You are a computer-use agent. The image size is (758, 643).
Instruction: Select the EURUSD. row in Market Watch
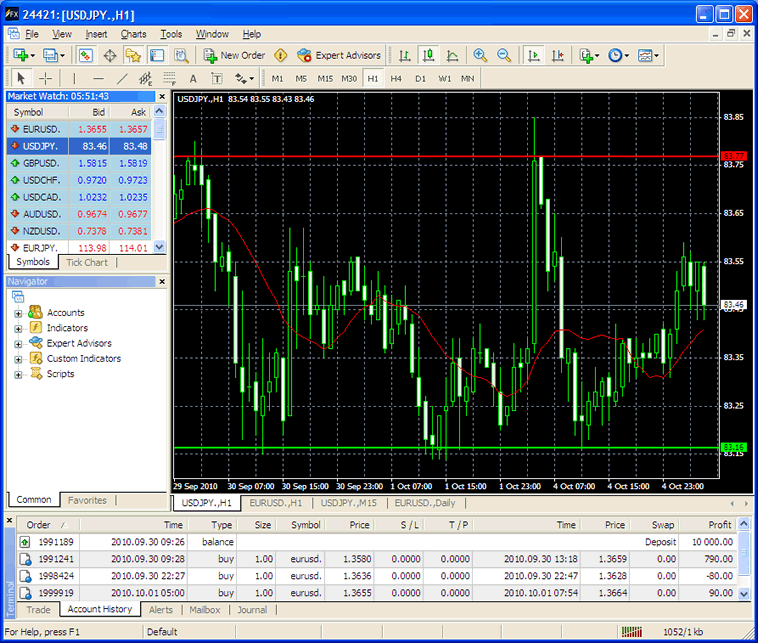coord(79,129)
